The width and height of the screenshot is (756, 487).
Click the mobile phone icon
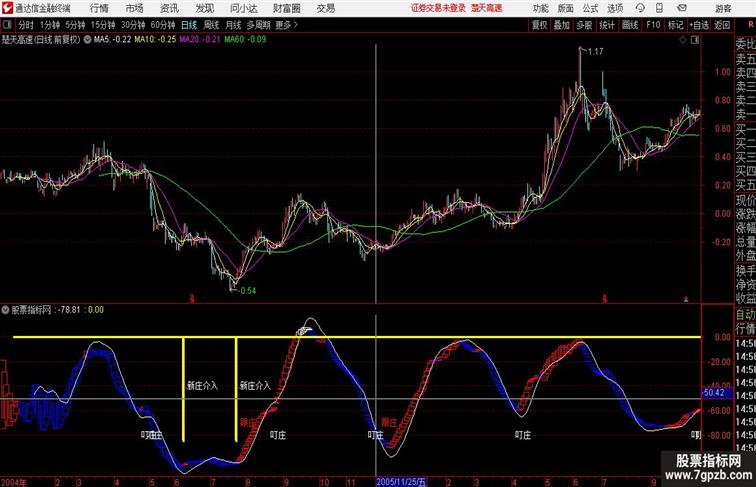(x=659, y=8)
